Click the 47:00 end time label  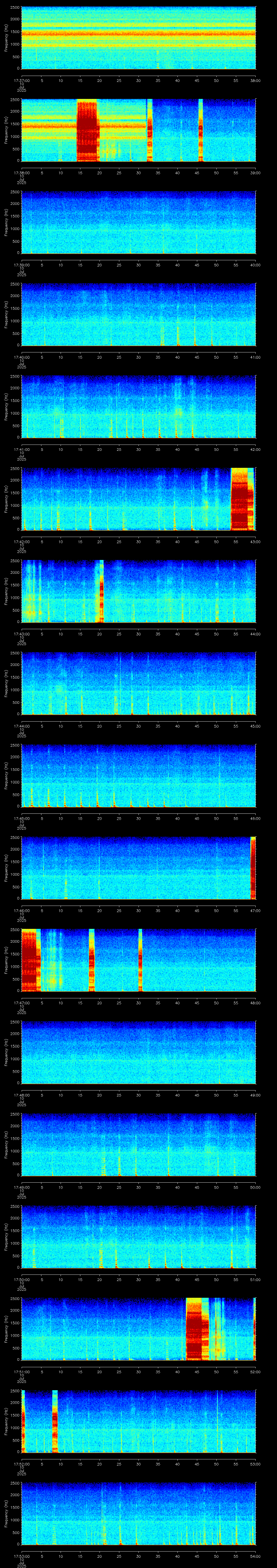tap(255, 910)
